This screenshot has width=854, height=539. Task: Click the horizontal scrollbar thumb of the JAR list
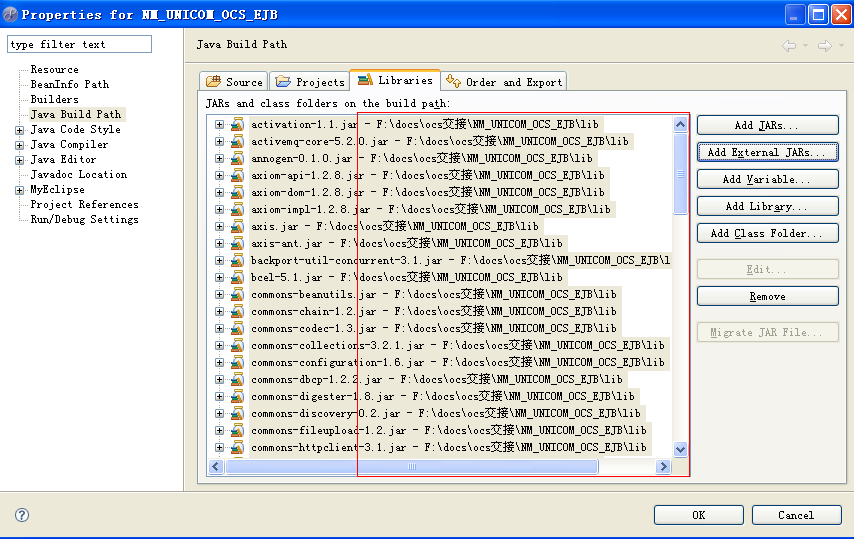coord(412,467)
